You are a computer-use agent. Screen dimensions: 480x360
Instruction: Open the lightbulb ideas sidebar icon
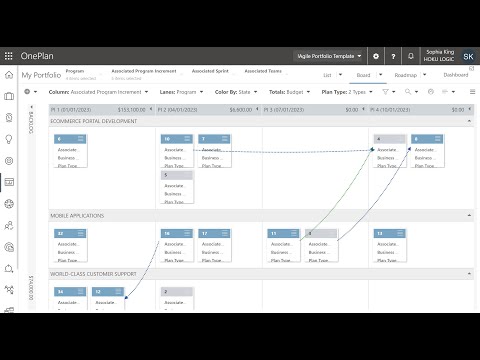point(9,139)
